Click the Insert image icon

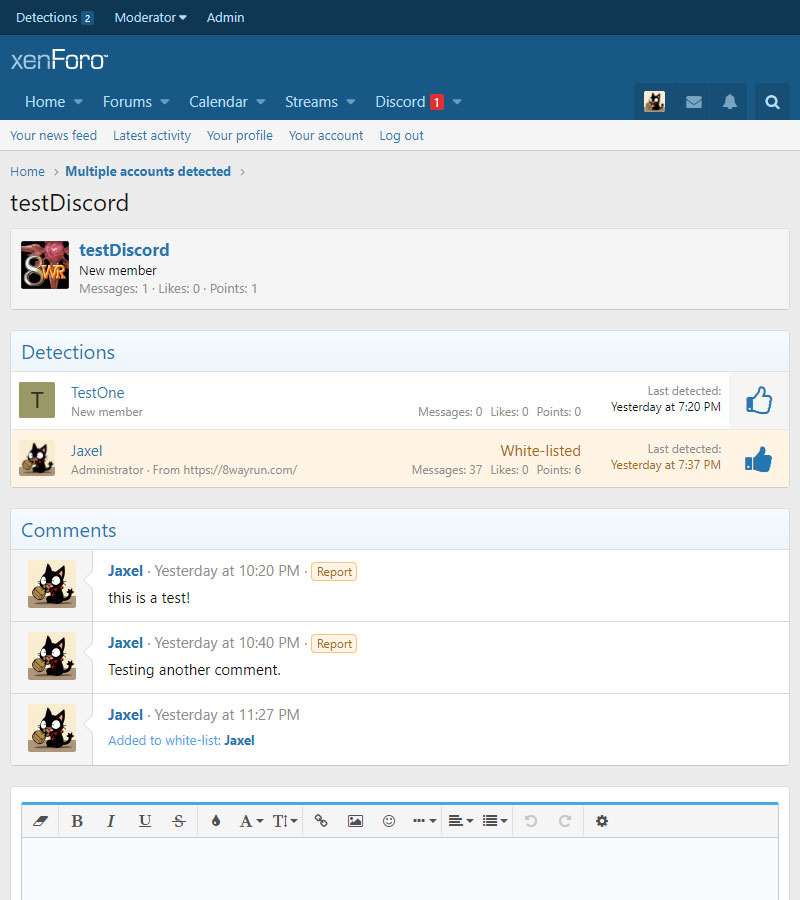[355, 821]
